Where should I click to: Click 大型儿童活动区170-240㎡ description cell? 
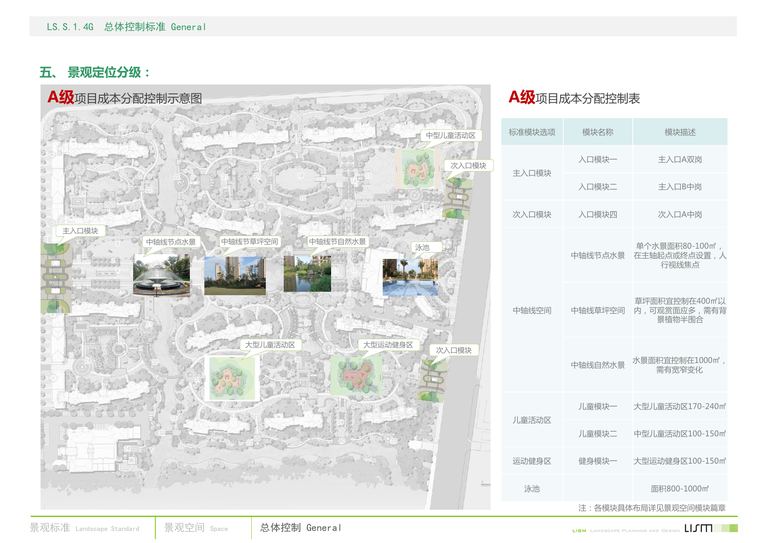[680, 406]
